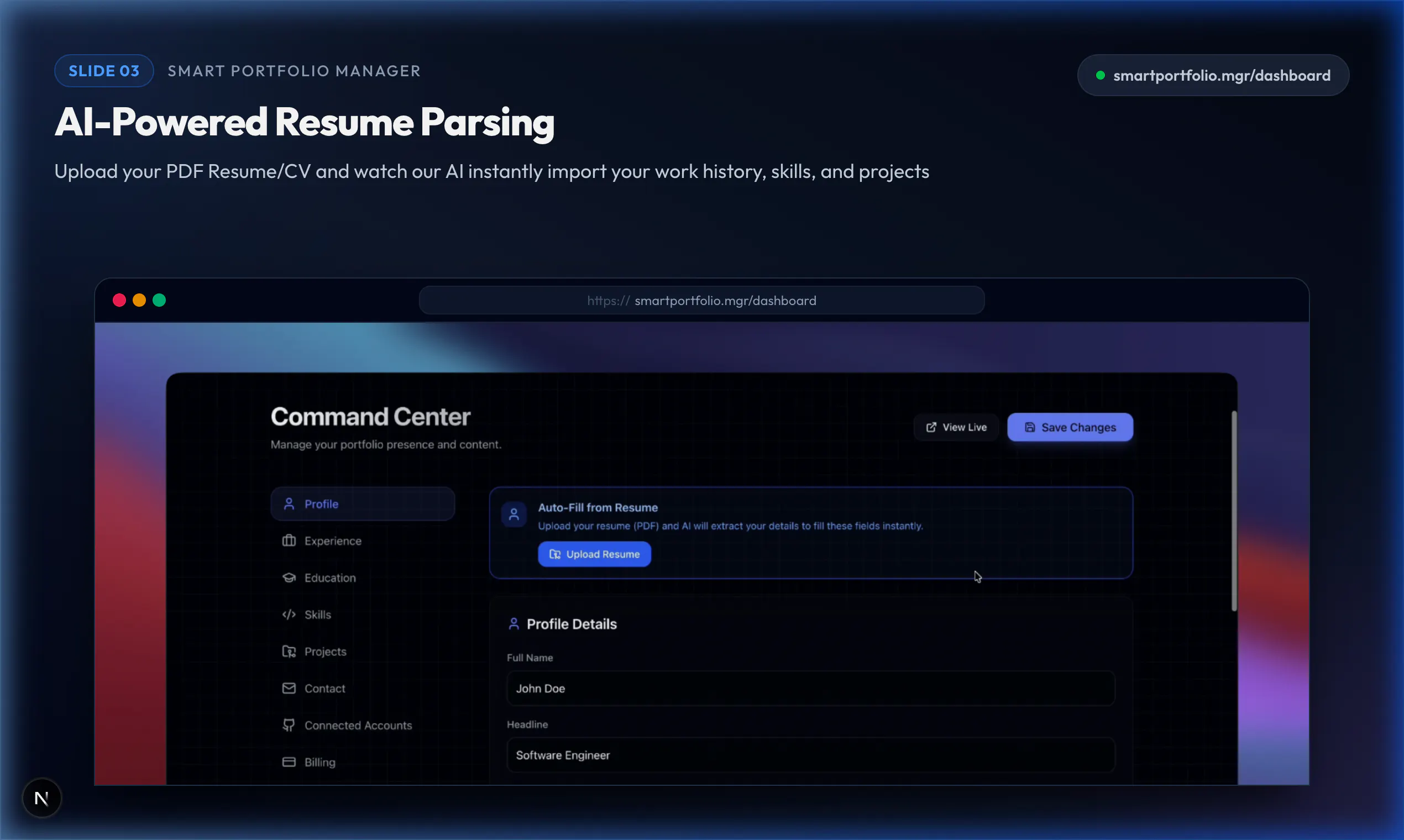1404x840 pixels.
Task: Click the browser address bar
Action: click(701, 300)
